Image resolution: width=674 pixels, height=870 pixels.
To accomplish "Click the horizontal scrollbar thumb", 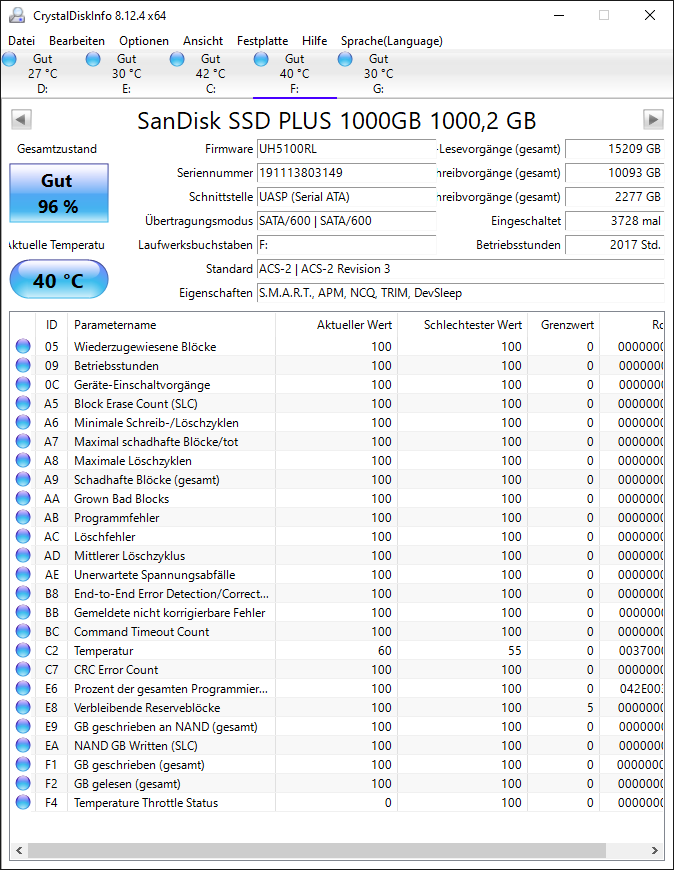I will (x=317, y=850).
